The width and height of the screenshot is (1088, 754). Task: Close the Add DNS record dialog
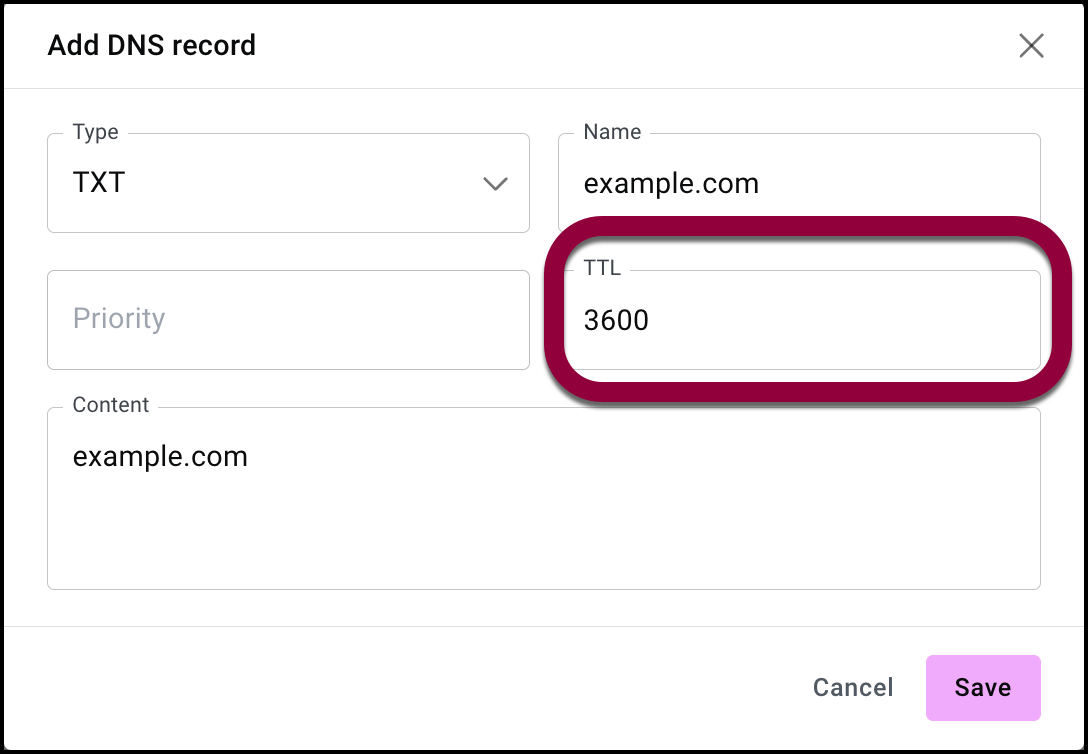(x=1031, y=46)
